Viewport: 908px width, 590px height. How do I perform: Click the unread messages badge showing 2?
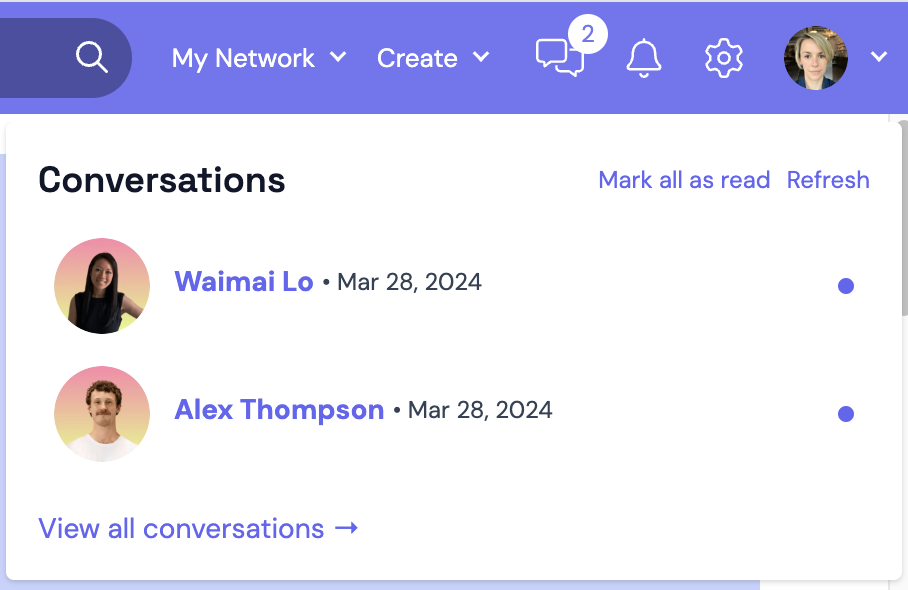[x=587, y=36]
